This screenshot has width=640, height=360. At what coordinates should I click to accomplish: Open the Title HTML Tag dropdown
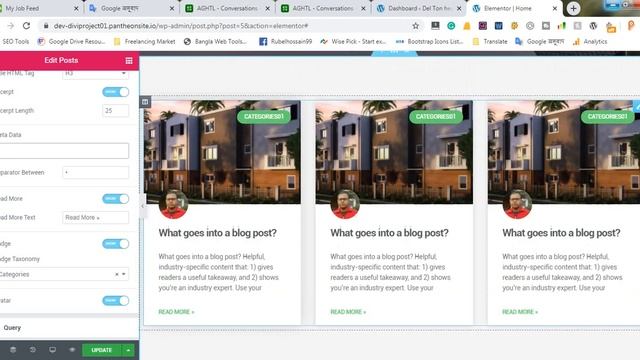pyautogui.click(x=96, y=73)
